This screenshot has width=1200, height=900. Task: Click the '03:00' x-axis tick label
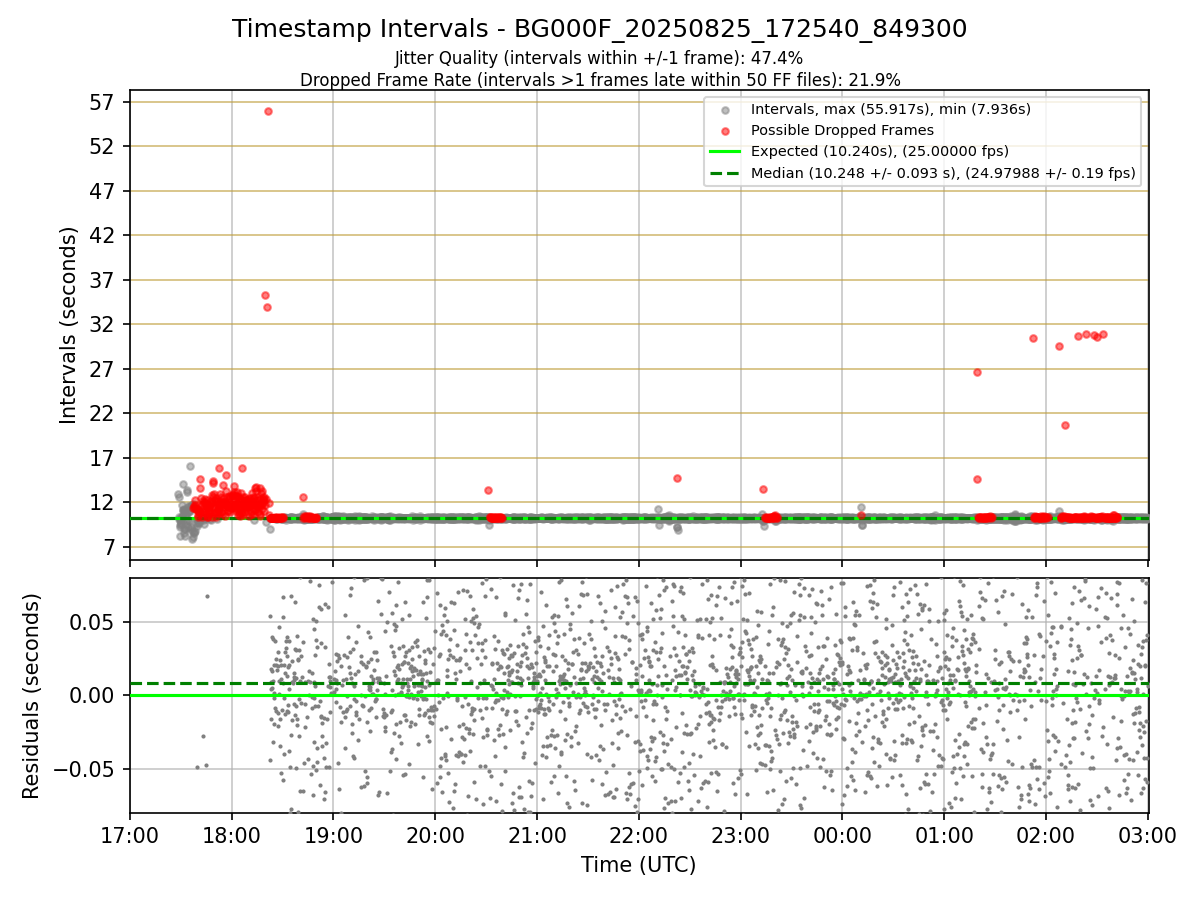(1148, 836)
